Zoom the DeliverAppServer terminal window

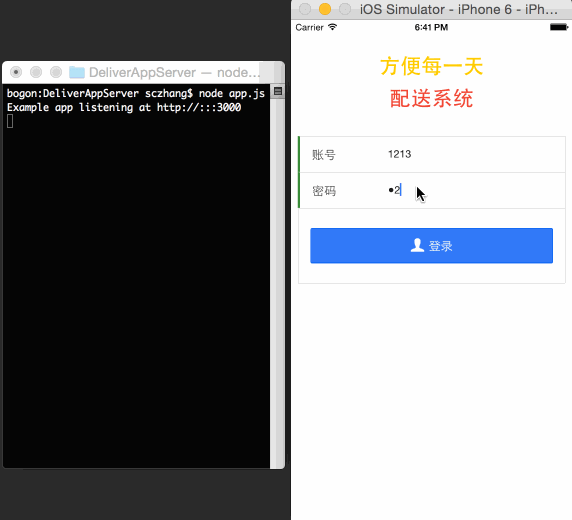pyautogui.click(x=56, y=72)
